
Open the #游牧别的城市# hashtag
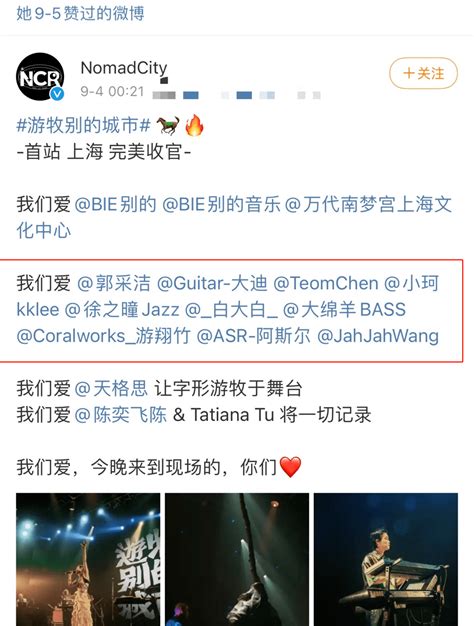pos(83,125)
